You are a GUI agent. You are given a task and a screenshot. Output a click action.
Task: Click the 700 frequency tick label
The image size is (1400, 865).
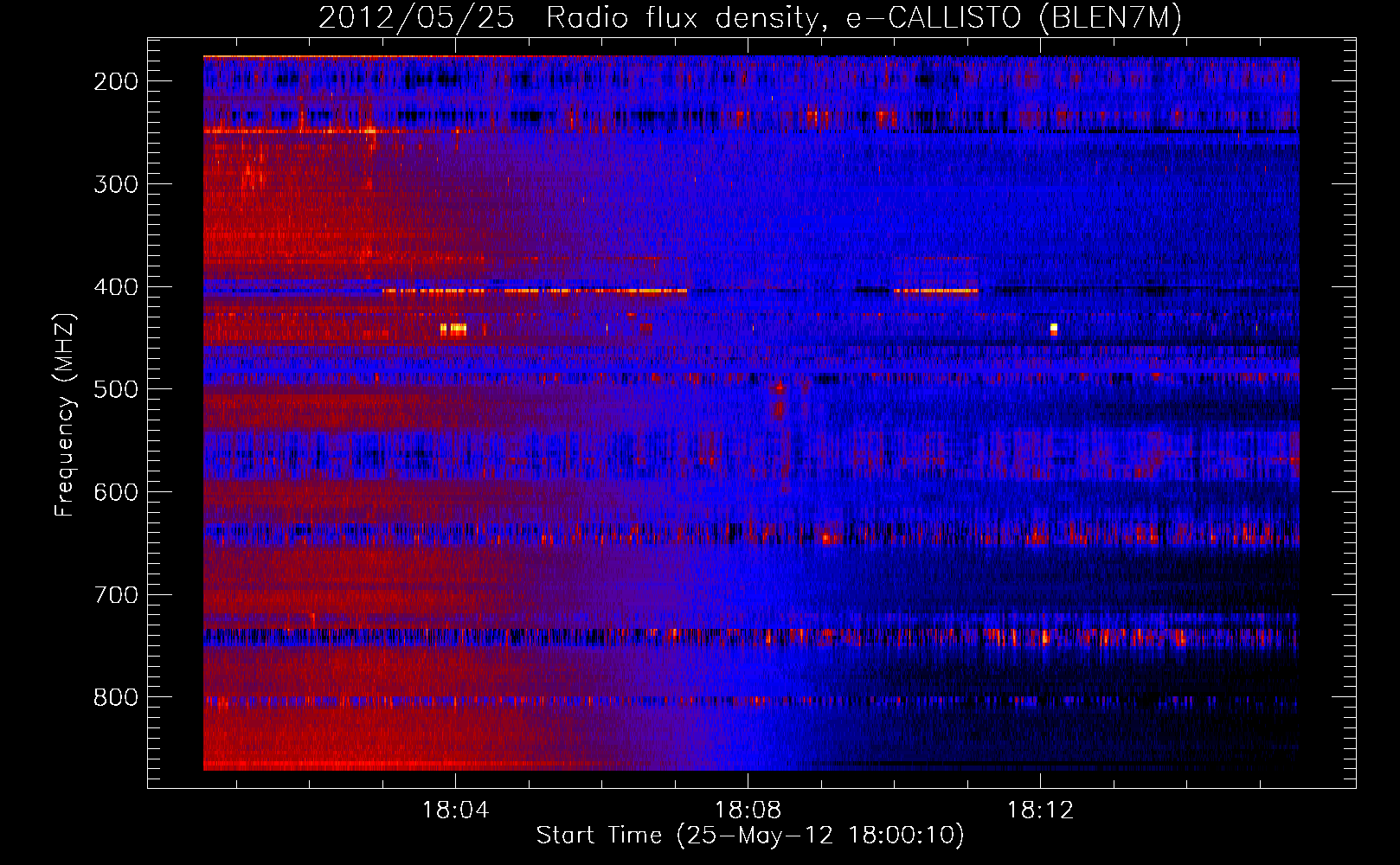coord(115,595)
